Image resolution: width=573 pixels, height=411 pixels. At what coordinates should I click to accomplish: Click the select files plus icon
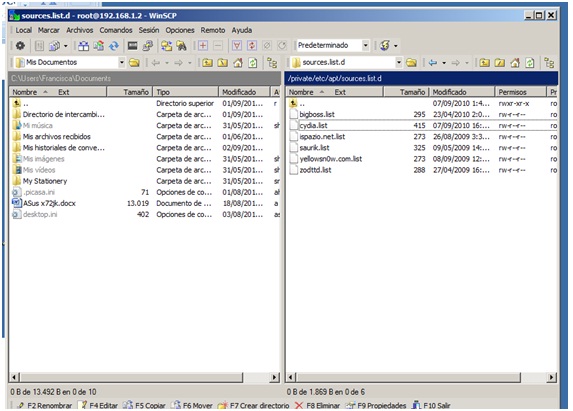tap(203, 46)
